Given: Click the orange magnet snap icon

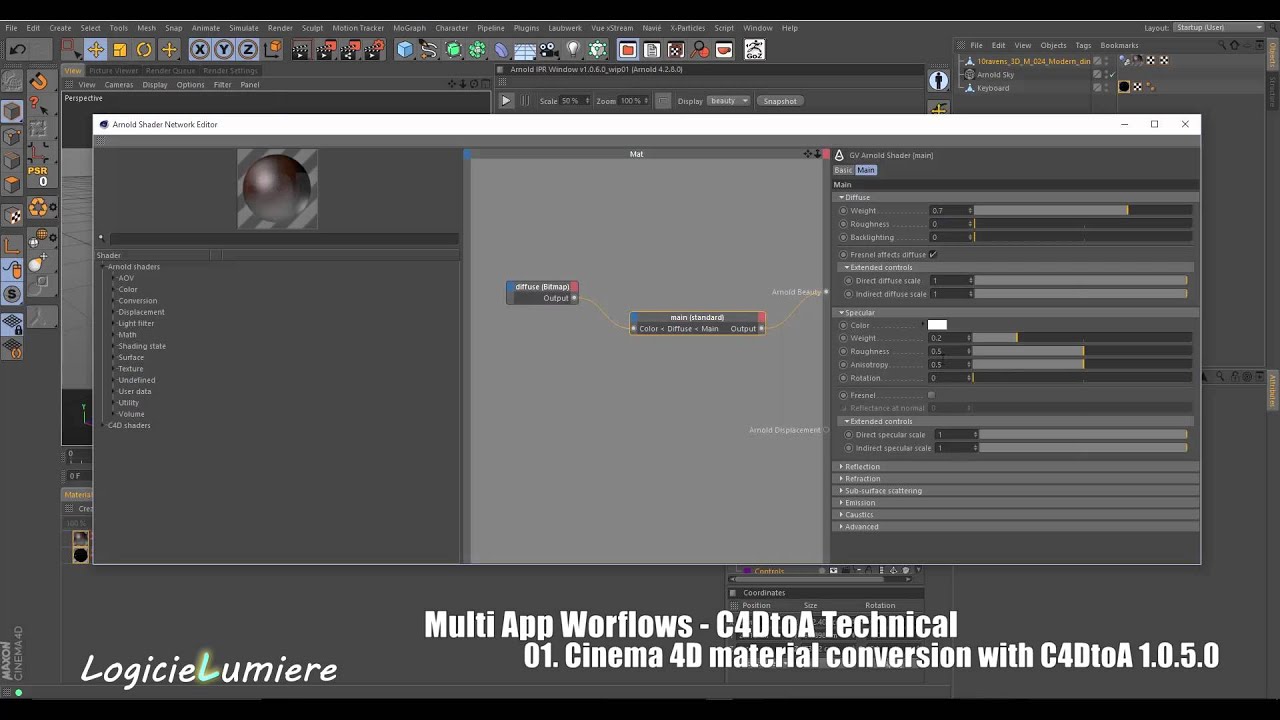Looking at the screenshot, I should 38,81.
